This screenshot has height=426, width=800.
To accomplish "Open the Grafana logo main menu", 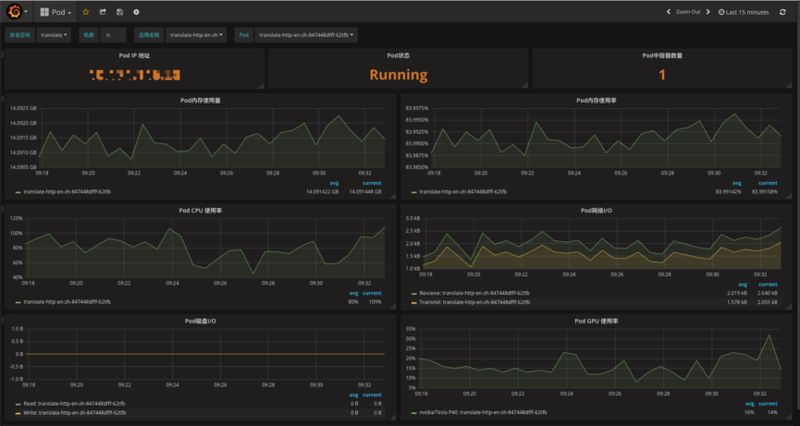I will (16, 12).
